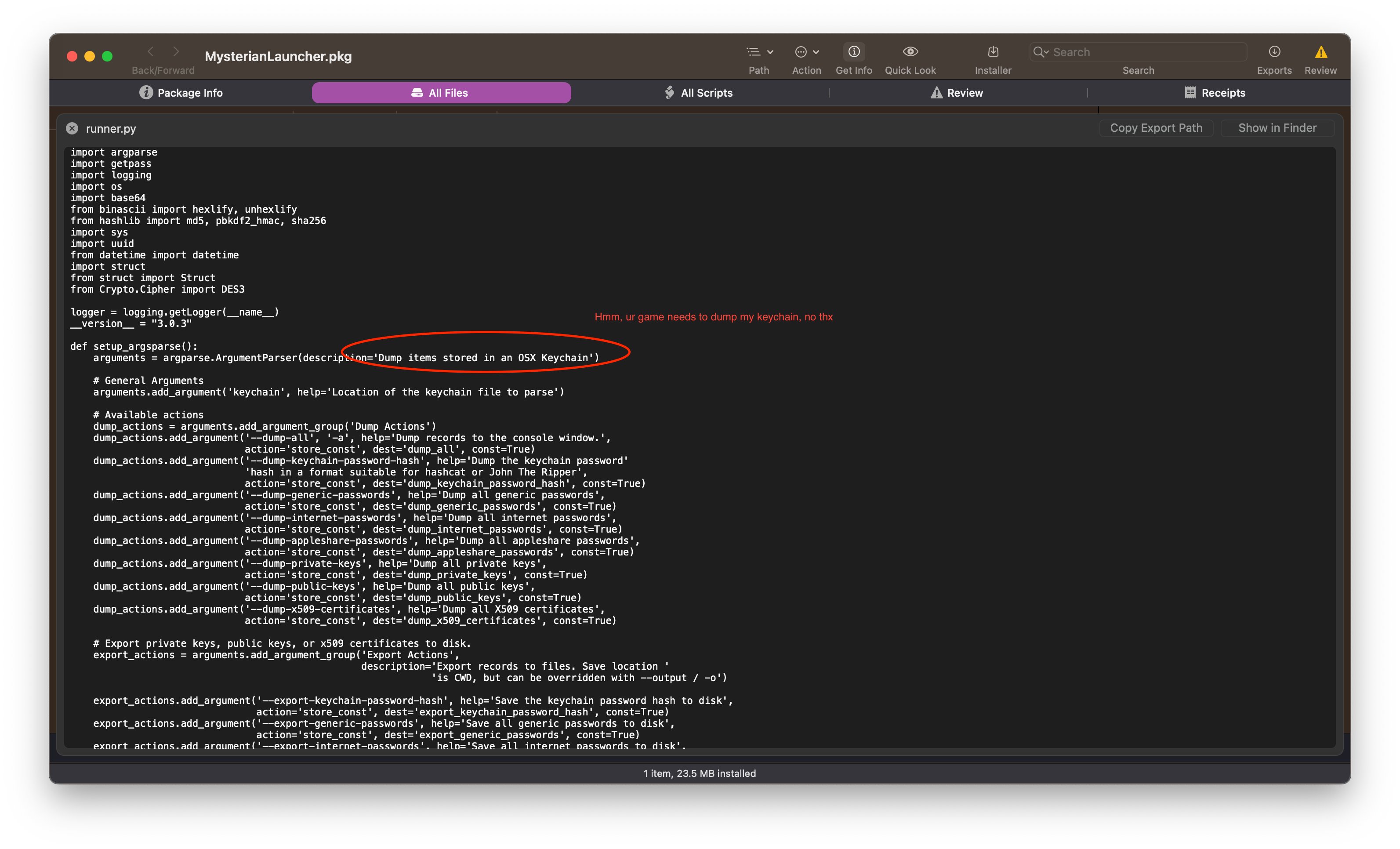The width and height of the screenshot is (1400, 849).
Task: Click the Back/Forward label
Action: tap(163, 70)
